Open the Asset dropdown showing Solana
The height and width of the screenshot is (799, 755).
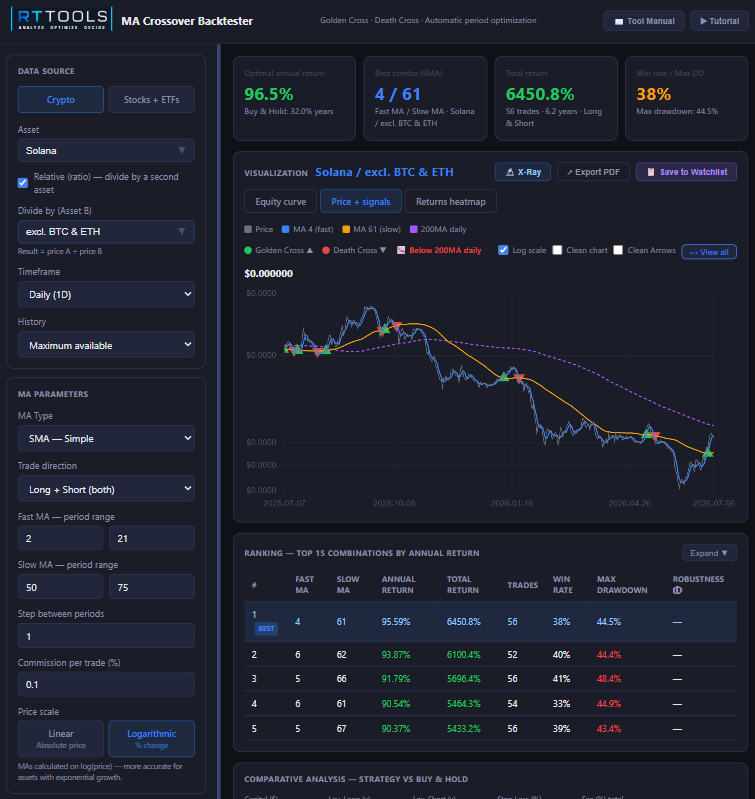[106, 150]
